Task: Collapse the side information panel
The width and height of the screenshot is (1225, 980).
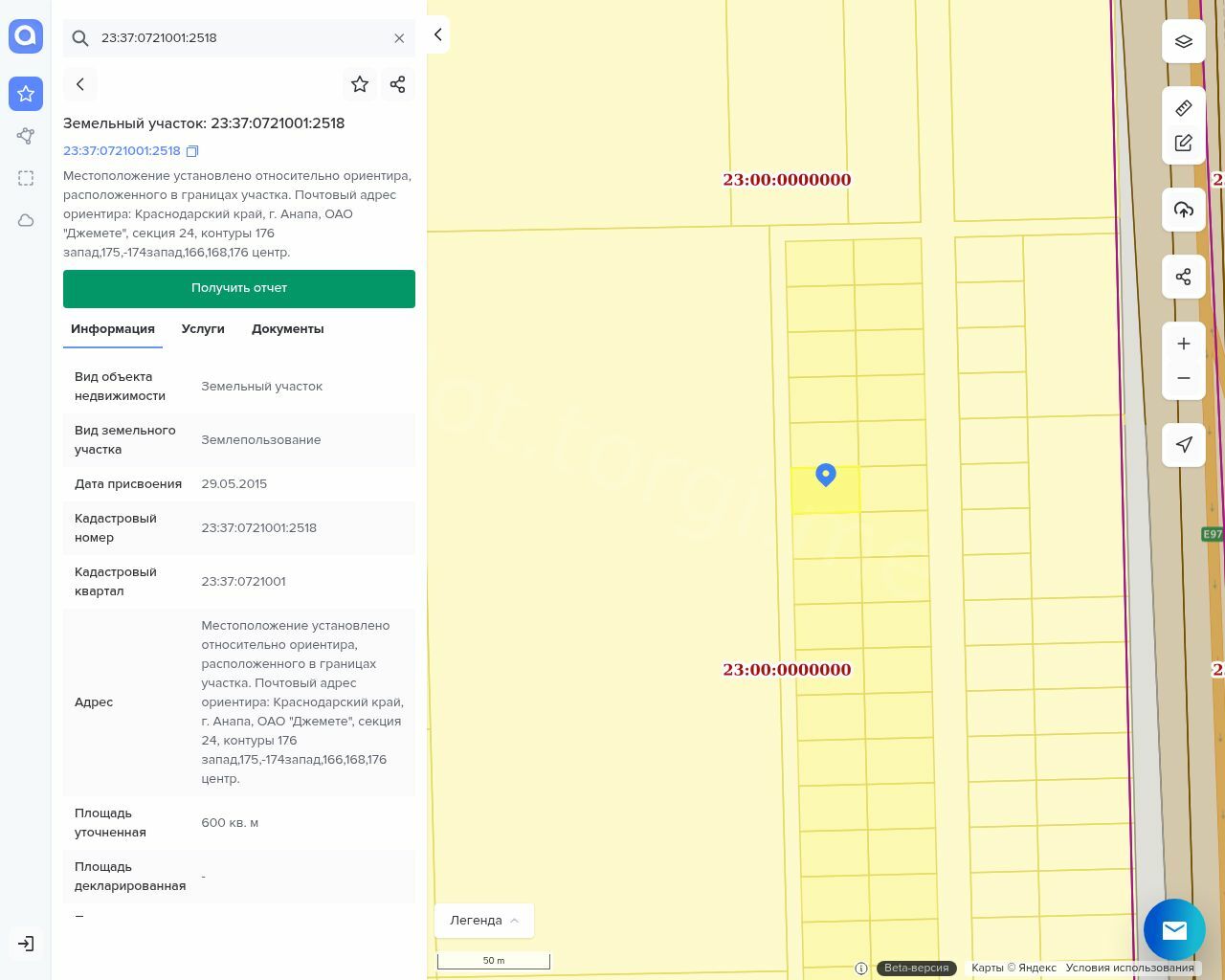Action: click(x=437, y=34)
